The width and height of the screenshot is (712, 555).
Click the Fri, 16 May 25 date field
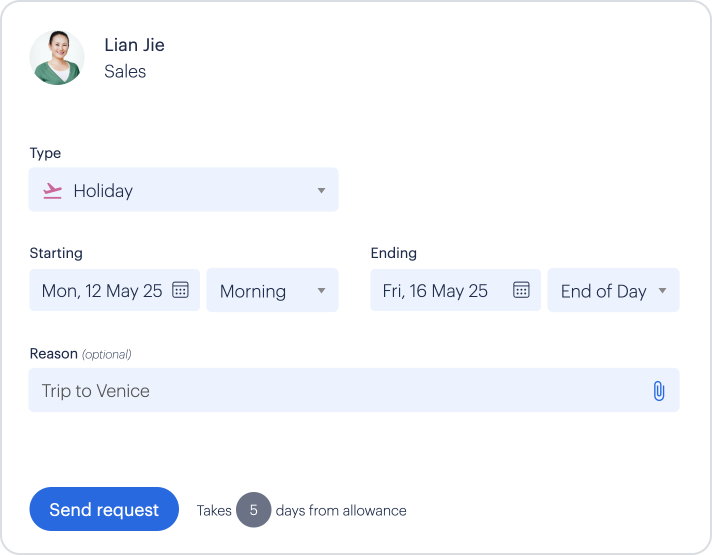(436, 291)
